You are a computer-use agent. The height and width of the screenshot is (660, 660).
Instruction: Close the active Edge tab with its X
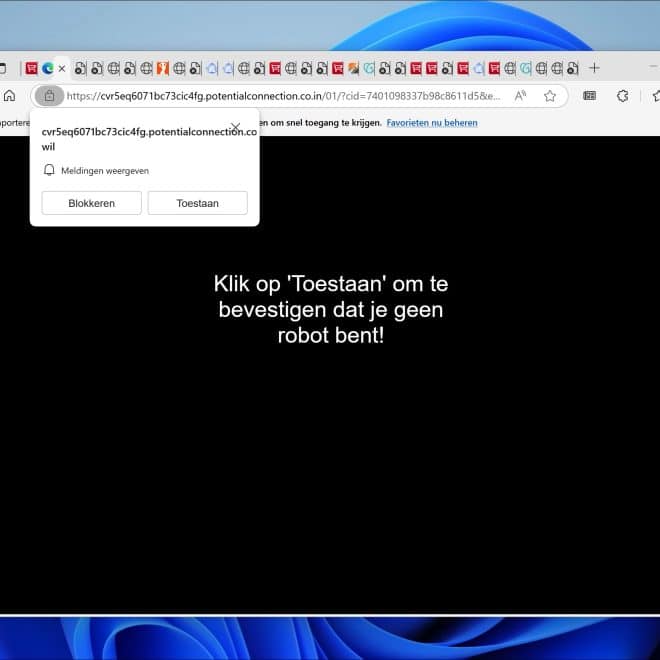click(x=62, y=68)
